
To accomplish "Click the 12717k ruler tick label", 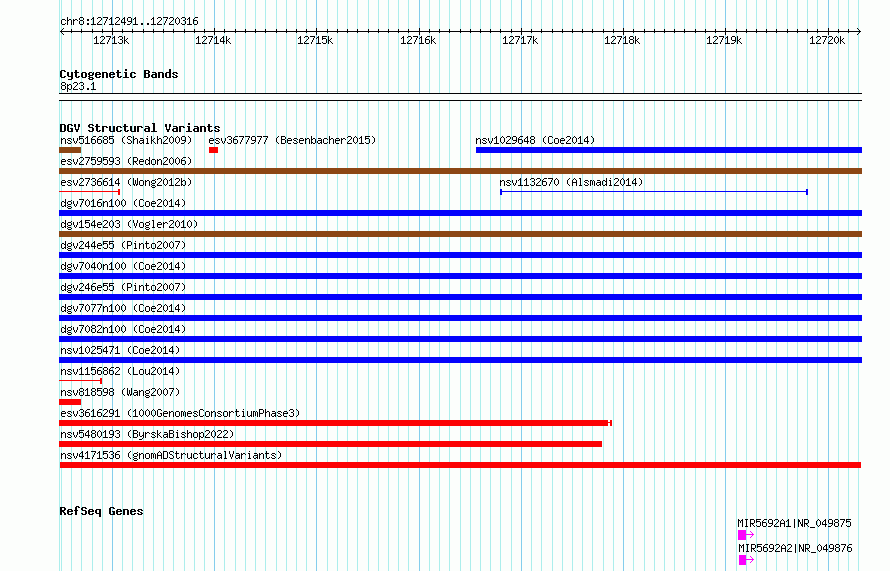I will 520,40.
